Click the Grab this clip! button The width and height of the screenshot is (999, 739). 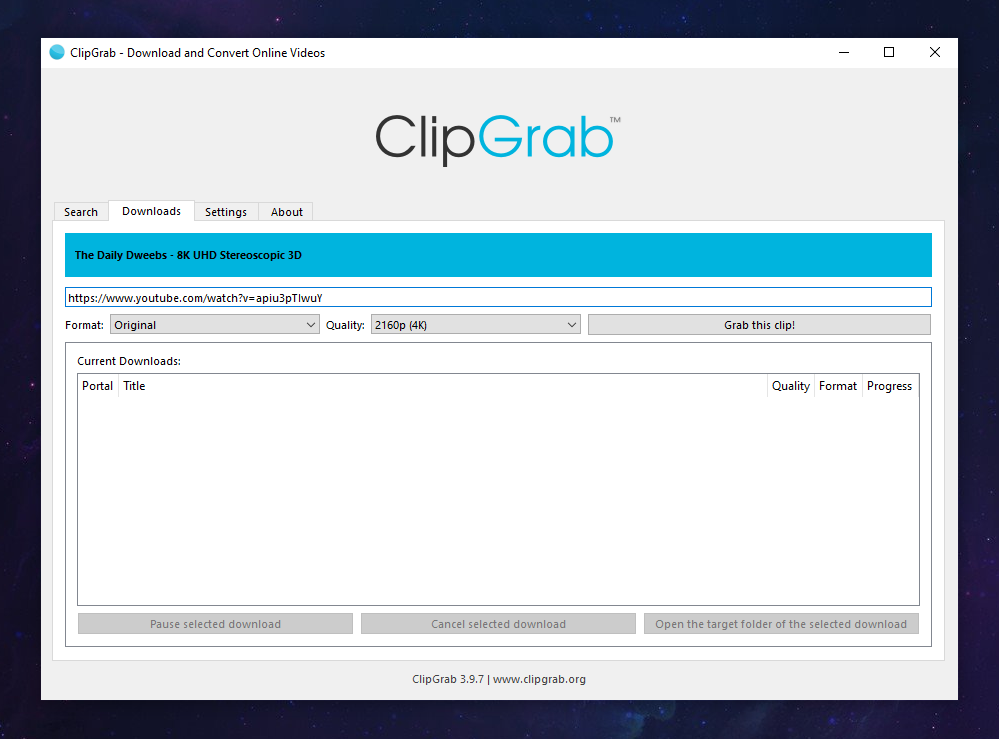pos(759,325)
